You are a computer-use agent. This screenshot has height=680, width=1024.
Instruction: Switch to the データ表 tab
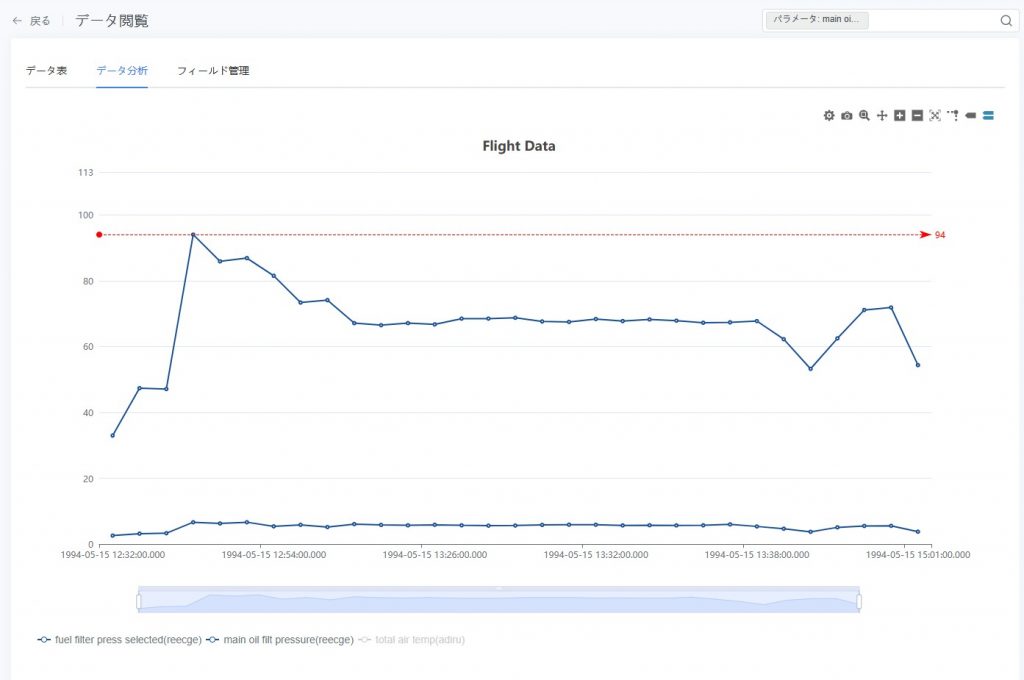[x=46, y=71]
